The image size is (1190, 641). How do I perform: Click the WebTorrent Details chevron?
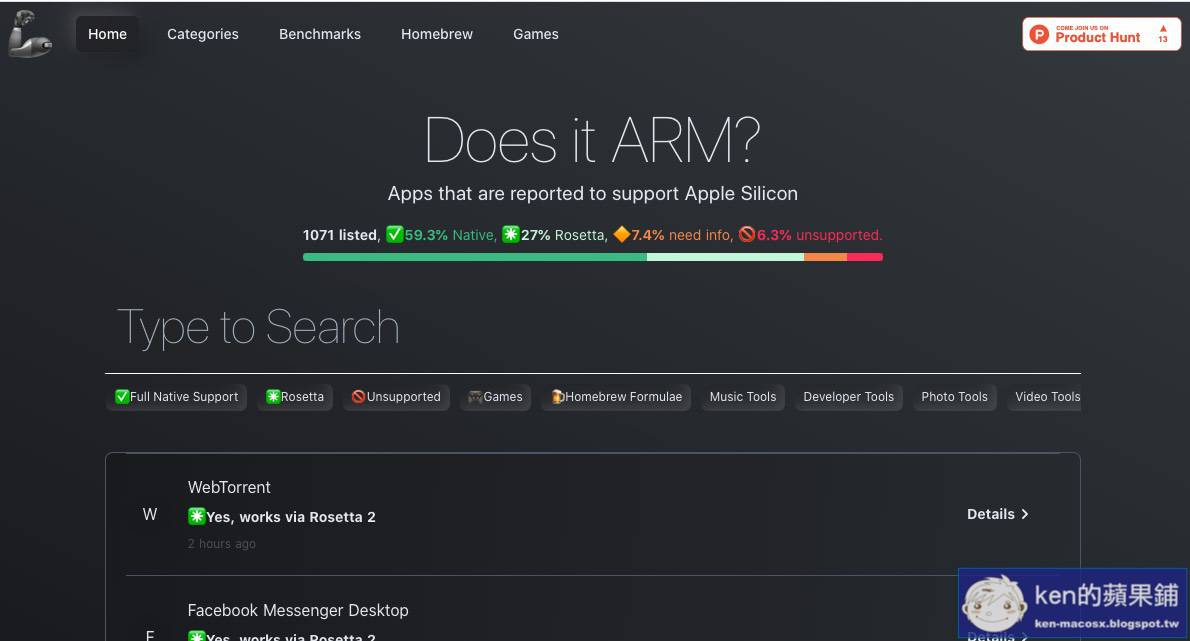(x=1025, y=514)
